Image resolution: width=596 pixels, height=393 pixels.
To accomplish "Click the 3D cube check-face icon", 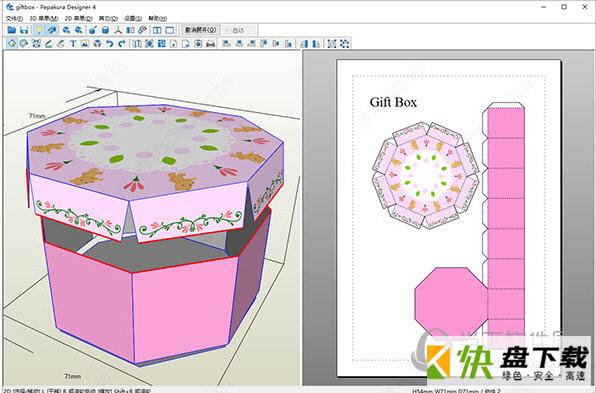I will [97, 43].
